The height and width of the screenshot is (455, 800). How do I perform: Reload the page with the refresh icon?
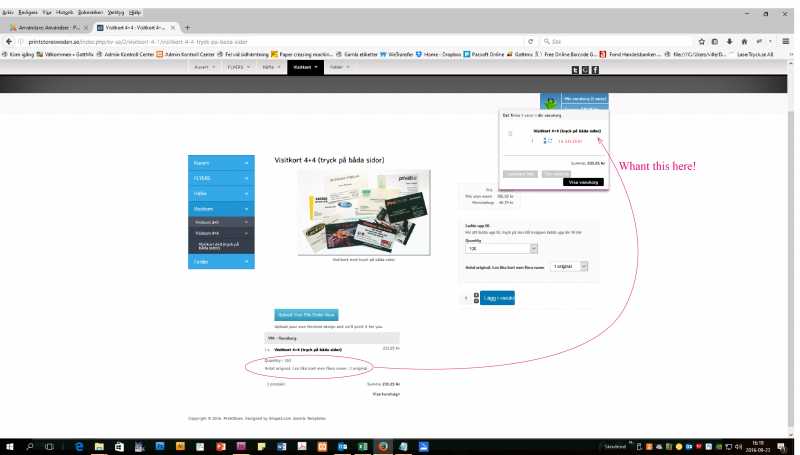531,41
